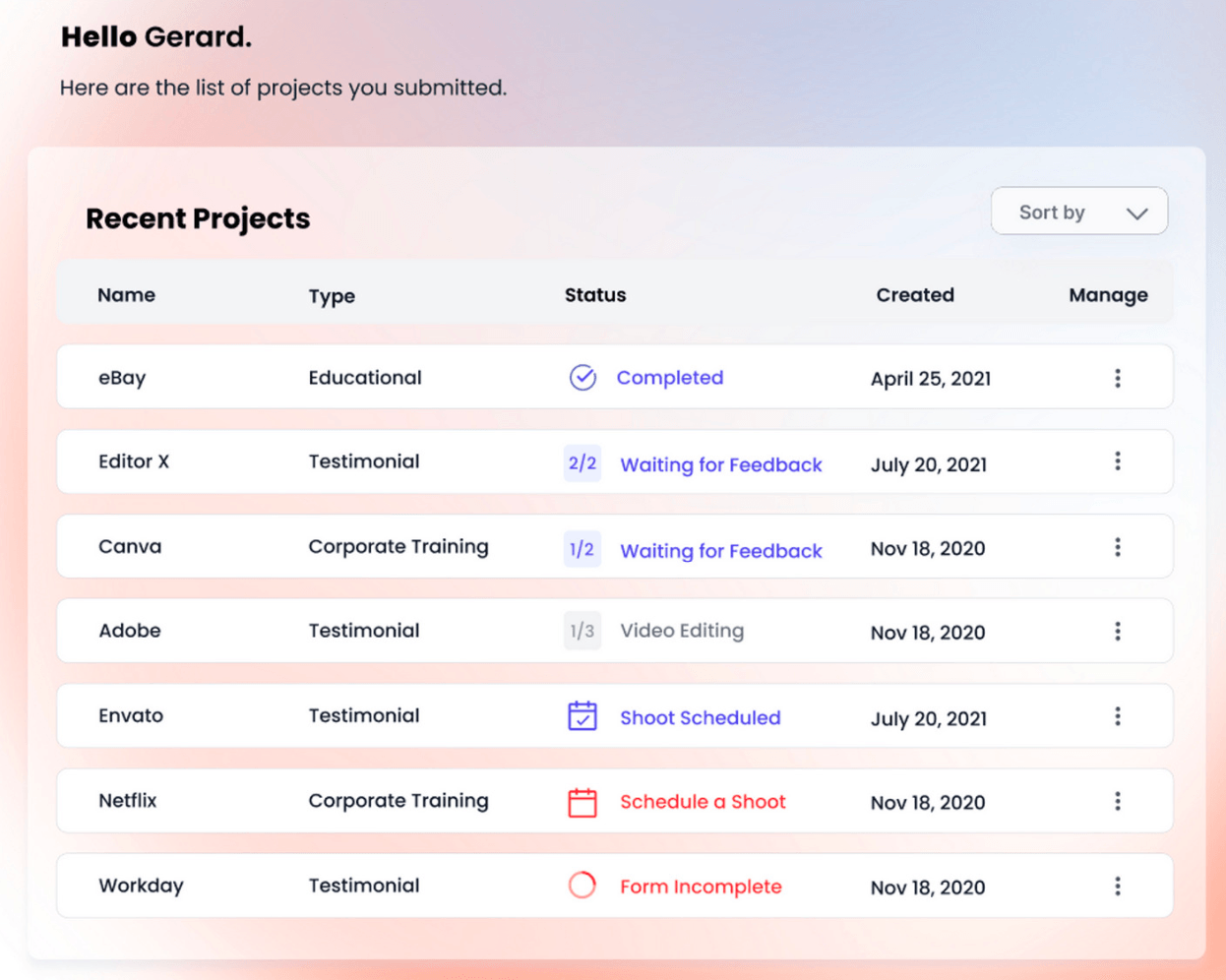Image resolution: width=1226 pixels, height=980 pixels.
Task: Select the eBay project name
Action: (122, 378)
